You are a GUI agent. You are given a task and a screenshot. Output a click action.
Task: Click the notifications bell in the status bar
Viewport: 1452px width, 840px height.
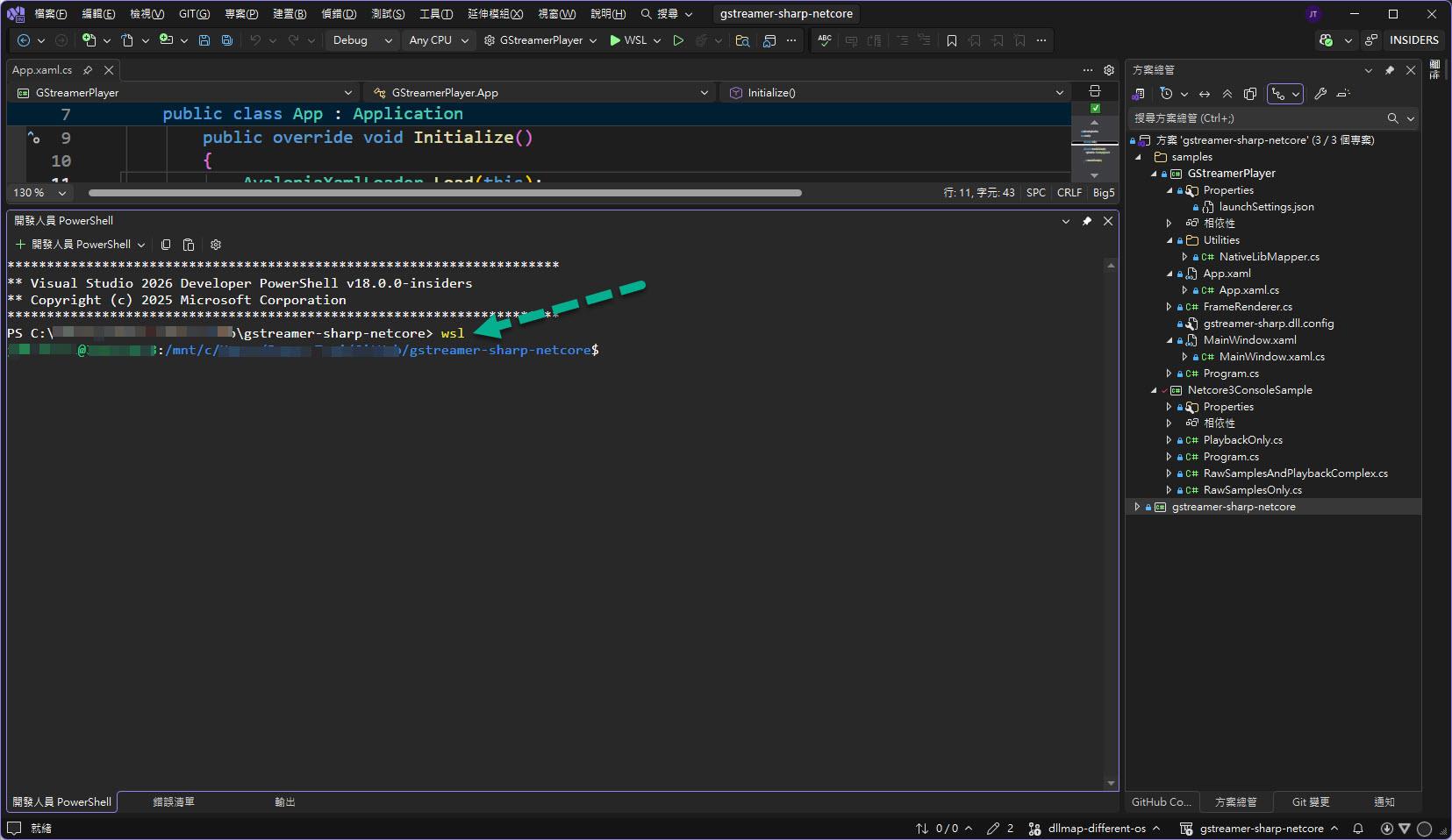pos(1358,829)
